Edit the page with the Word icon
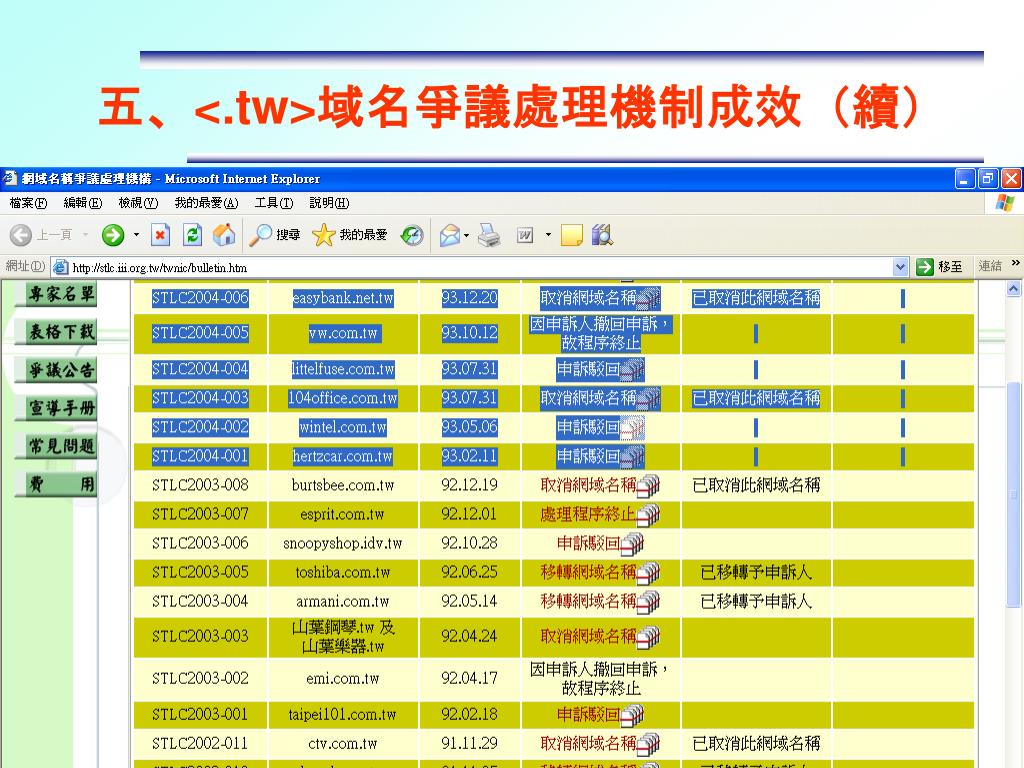 pos(525,235)
